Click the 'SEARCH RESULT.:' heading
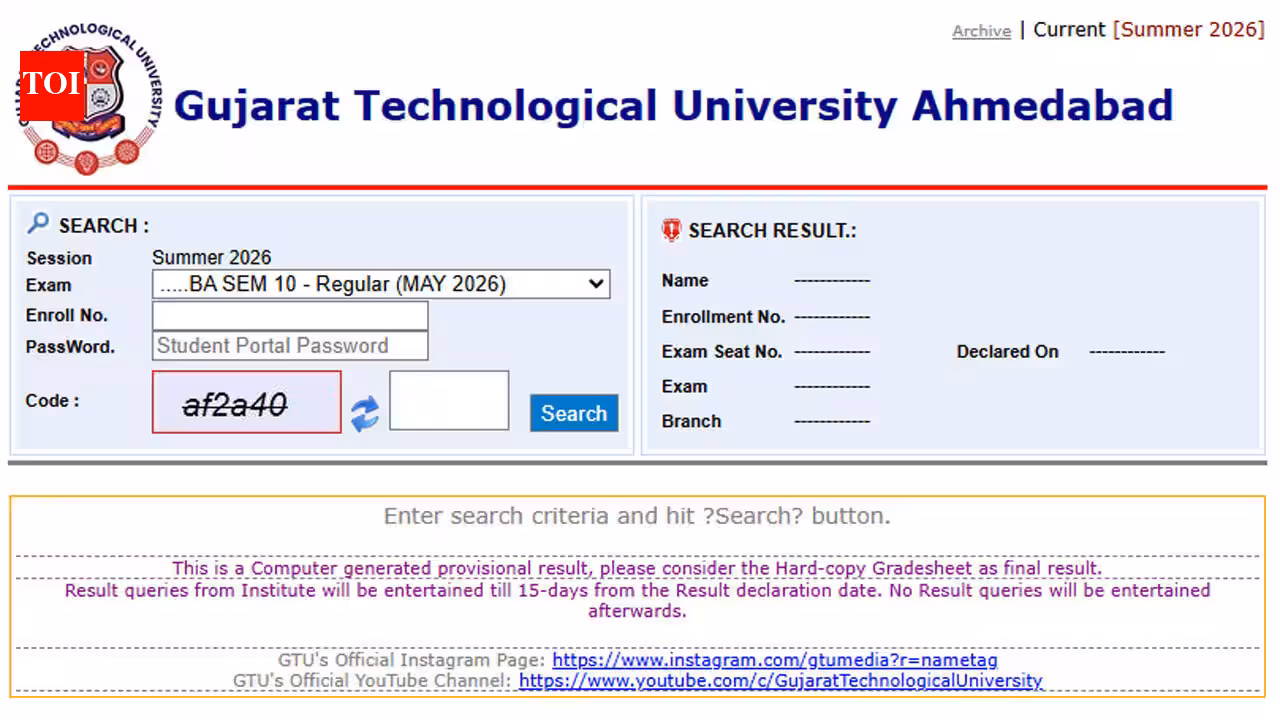The width and height of the screenshot is (1280, 720). click(772, 231)
